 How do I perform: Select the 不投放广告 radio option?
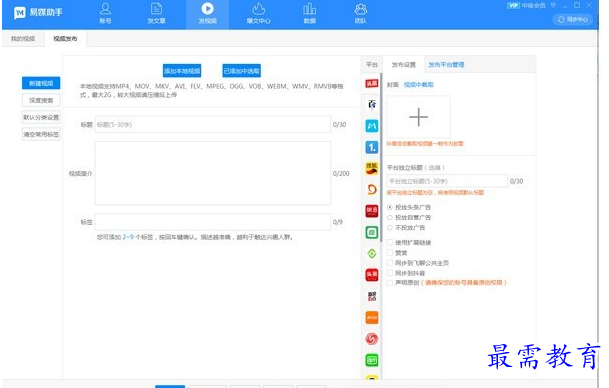coord(390,228)
